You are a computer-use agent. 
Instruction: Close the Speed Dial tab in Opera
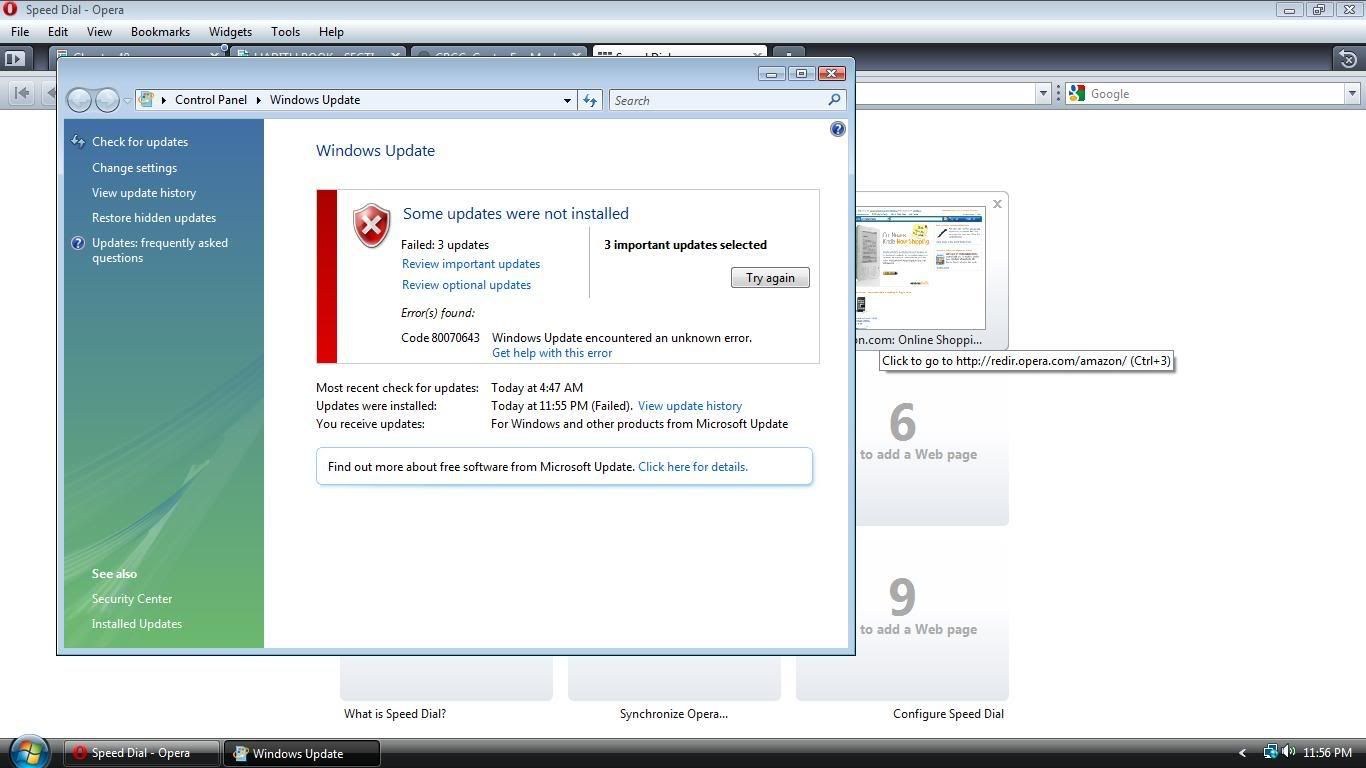[x=757, y=54]
